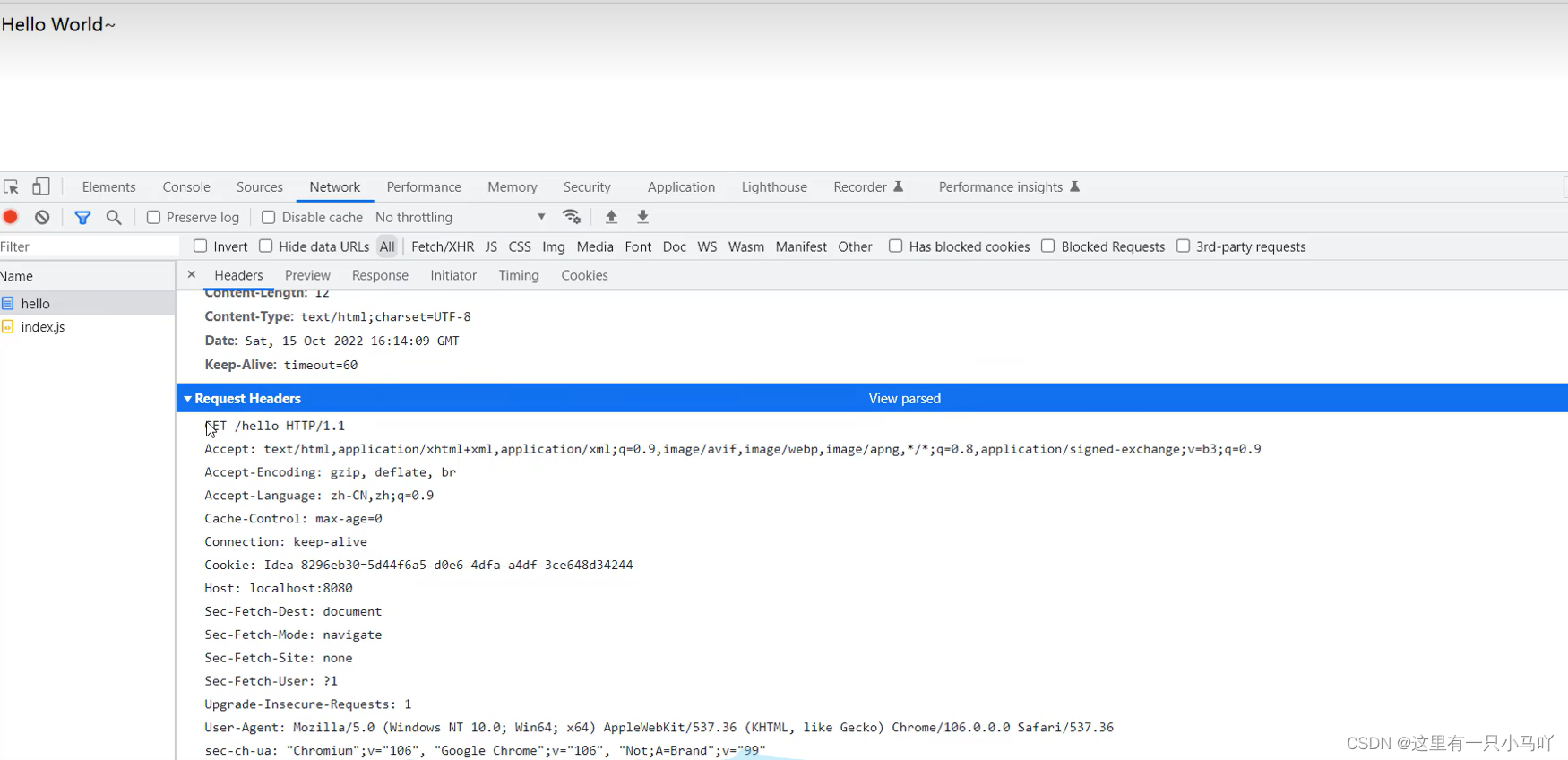This screenshot has width=1568, height=760.
Task: Open the No throttling dropdown
Action: [461, 217]
